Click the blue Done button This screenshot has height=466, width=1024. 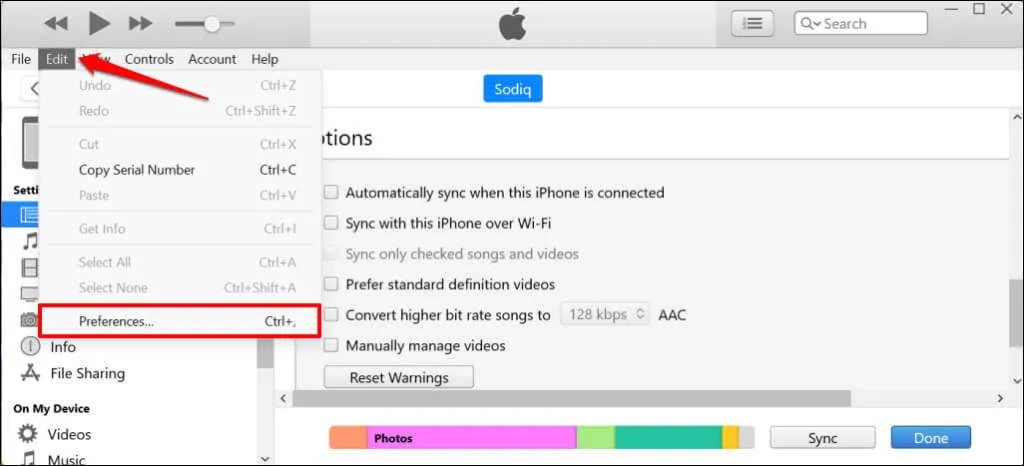[930, 438]
